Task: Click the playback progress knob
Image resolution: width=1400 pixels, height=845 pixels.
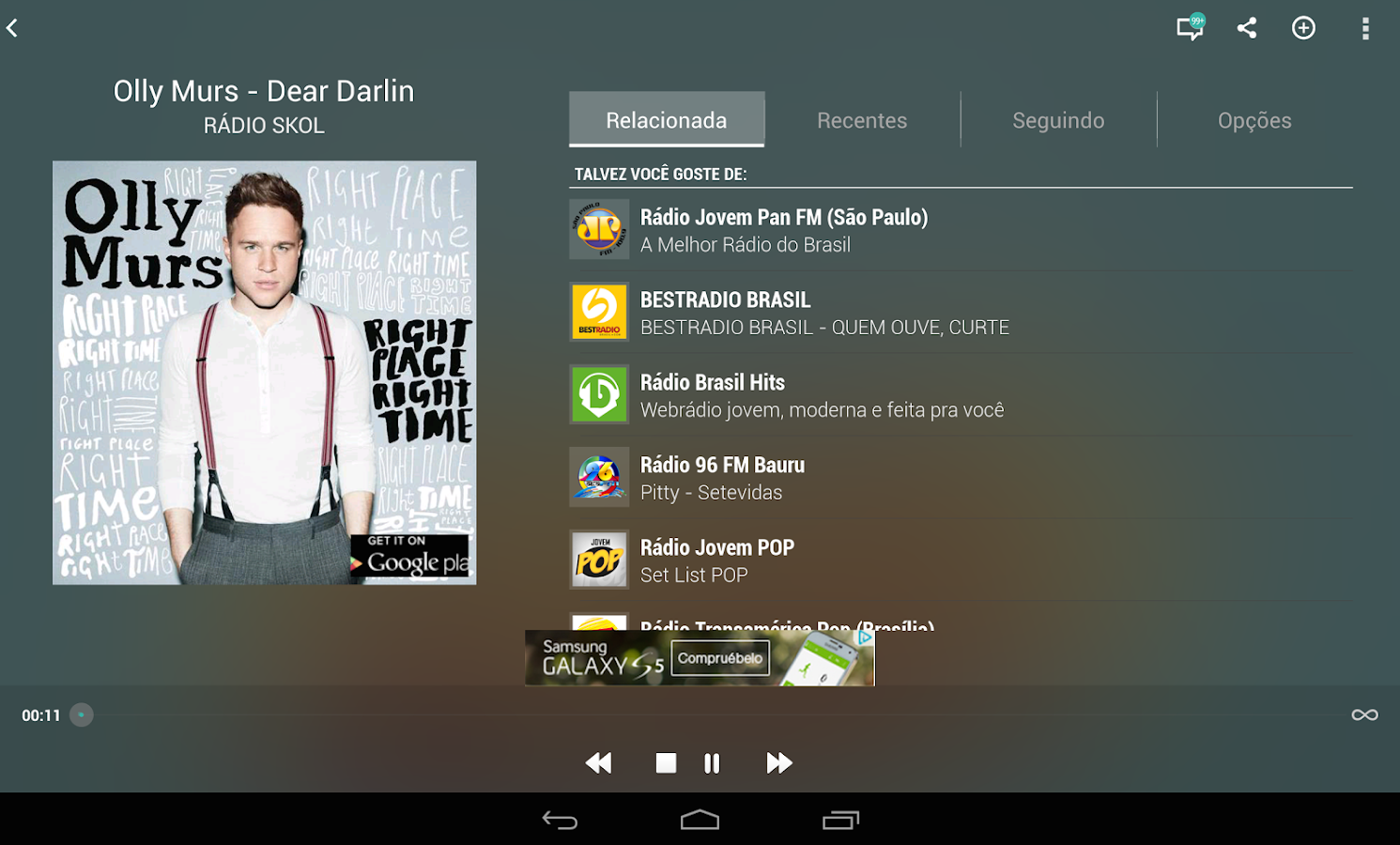Action: click(82, 715)
